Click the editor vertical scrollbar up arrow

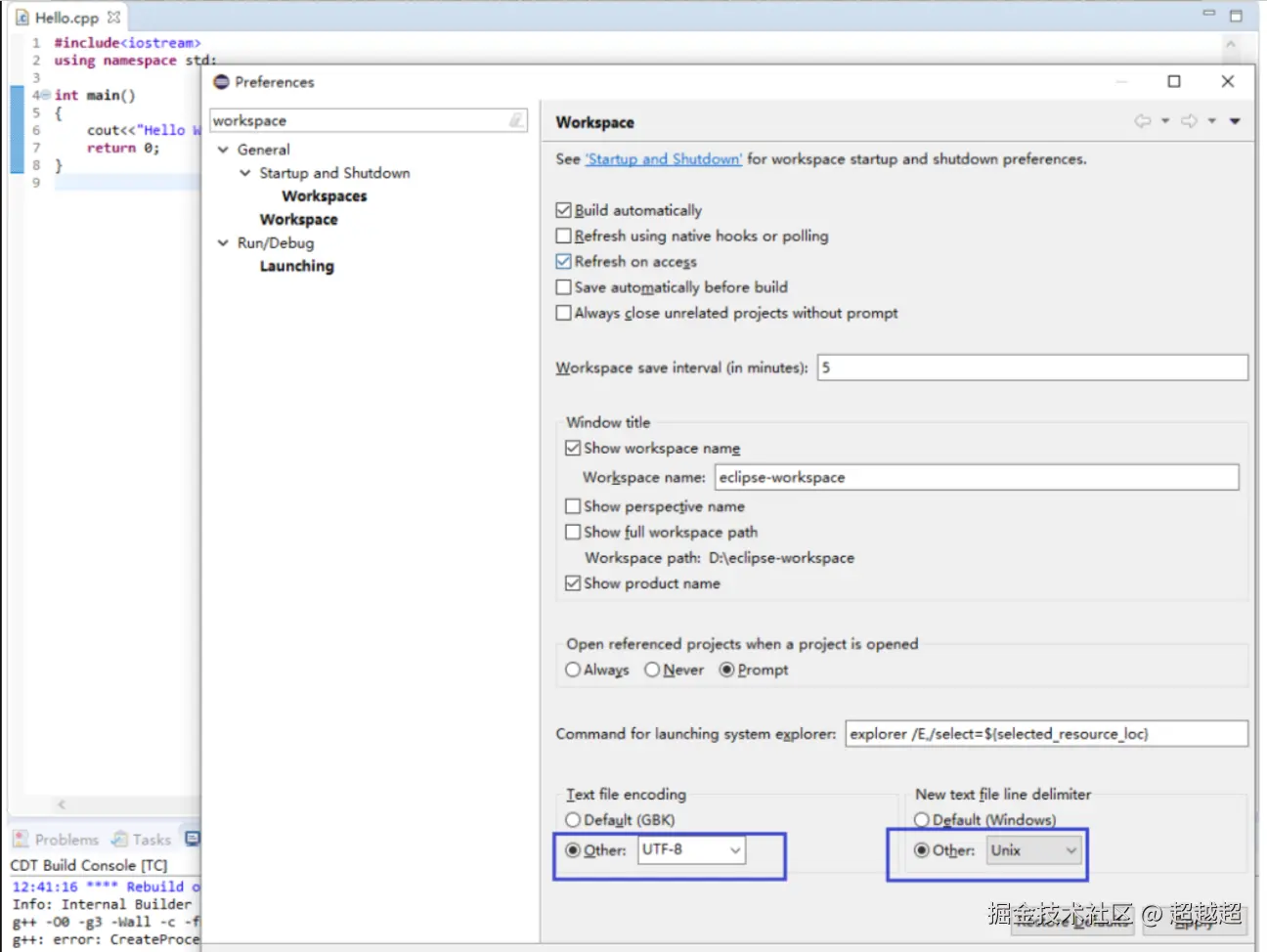[1230, 44]
